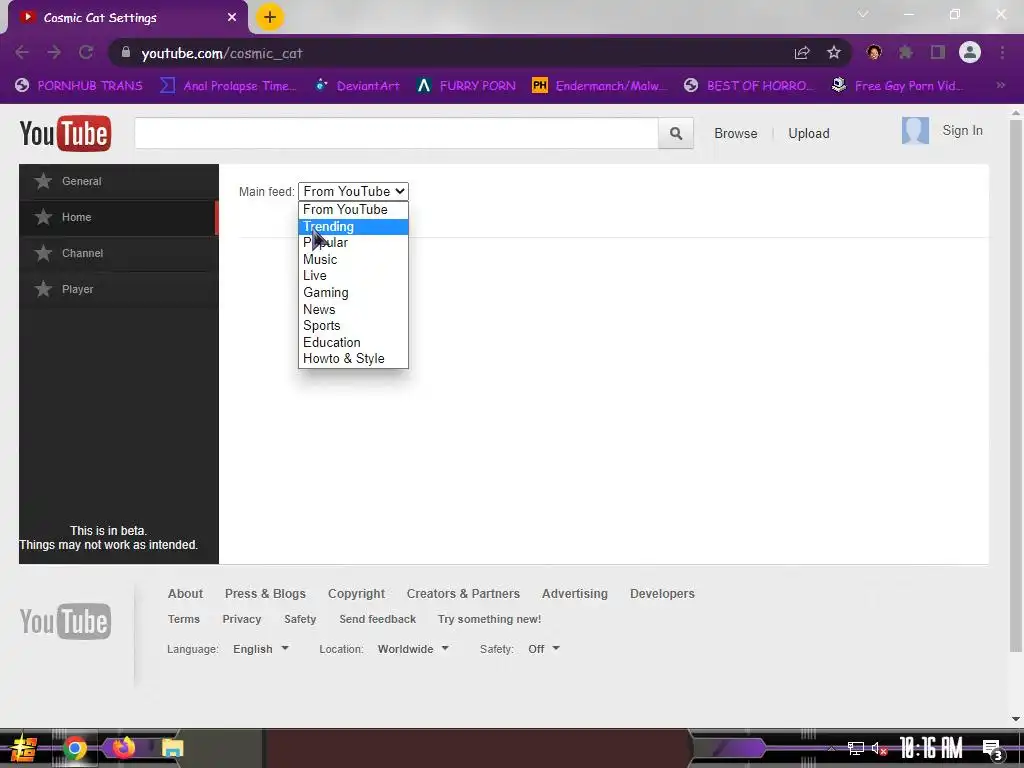Open the notification center icon

click(992, 749)
